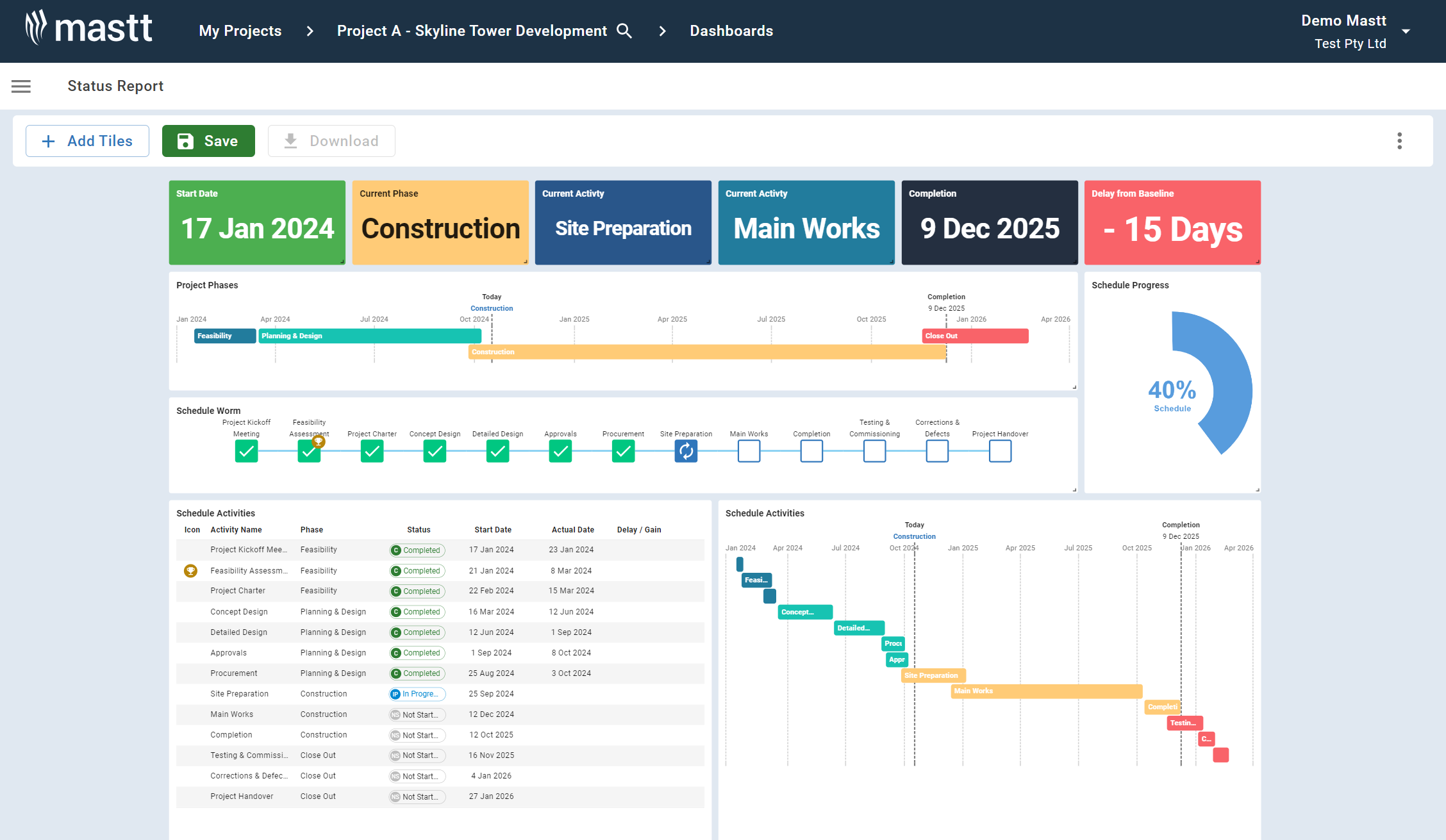This screenshot has height=840, width=1446.
Task: Click the chevron before Dashboards
Action: (x=662, y=31)
